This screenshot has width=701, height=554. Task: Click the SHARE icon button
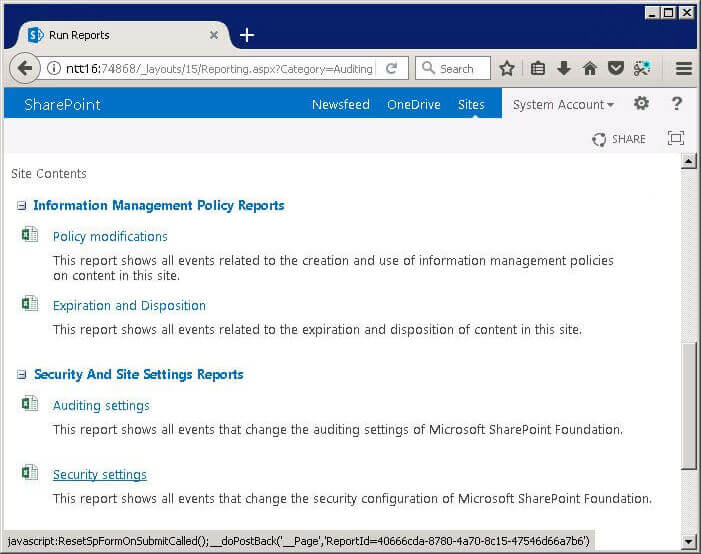619,139
